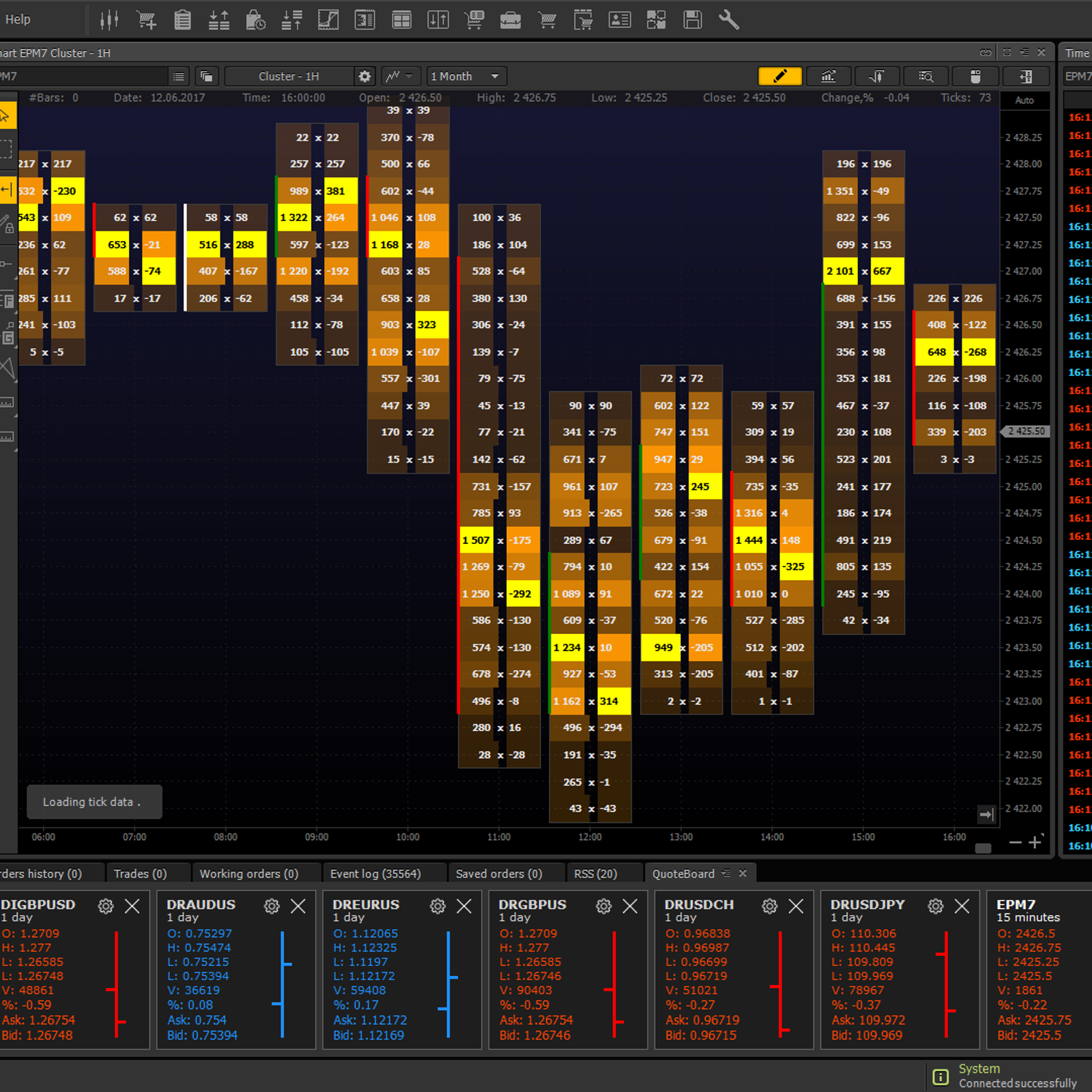Image resolution: width=1092 pixels, height=1092 pixels.
Task: Click the duplicate chart windows icon
Action: click(x=207, y=76)
